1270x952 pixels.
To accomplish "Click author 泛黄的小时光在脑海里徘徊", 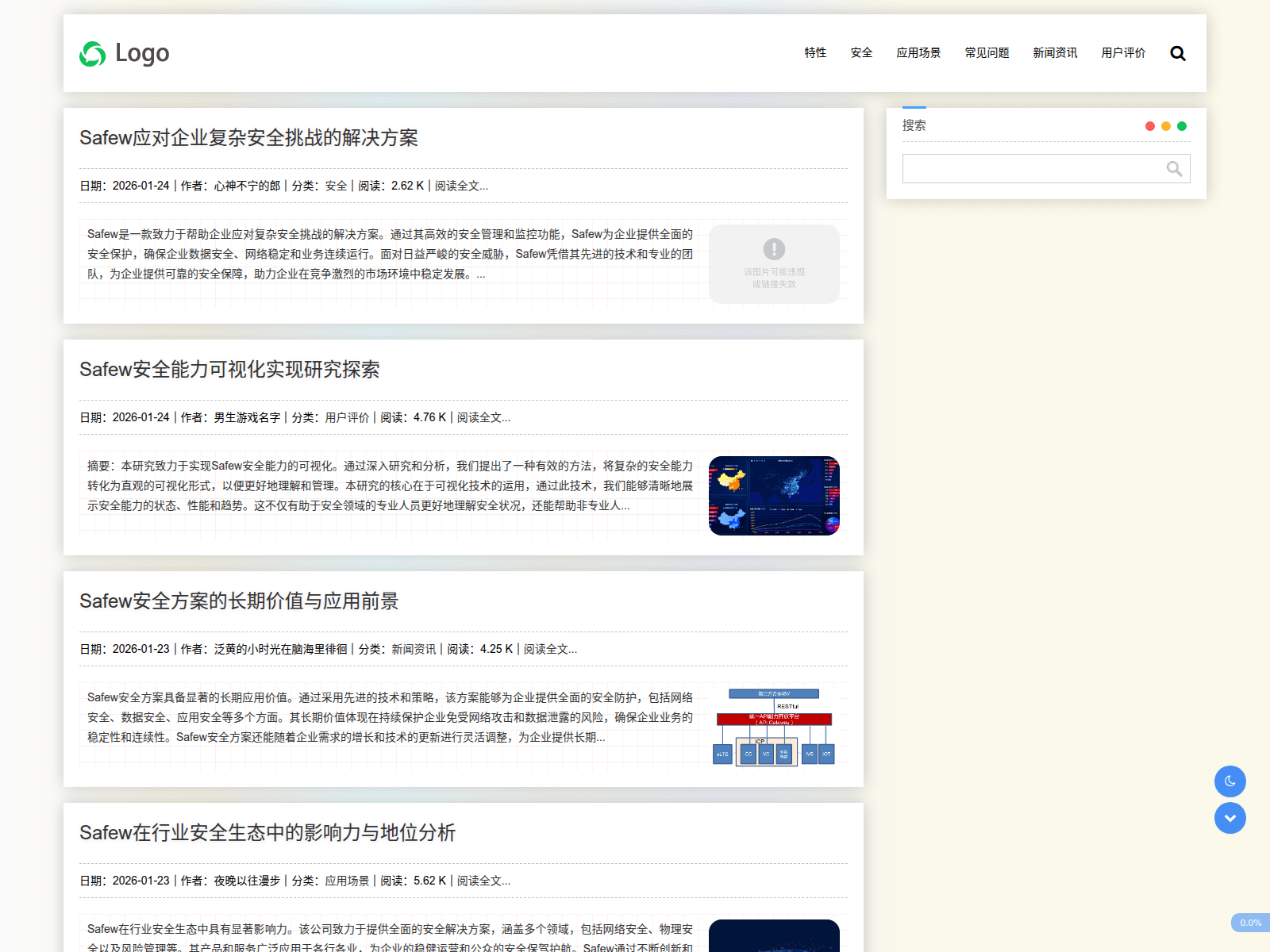I will [280, 649].
